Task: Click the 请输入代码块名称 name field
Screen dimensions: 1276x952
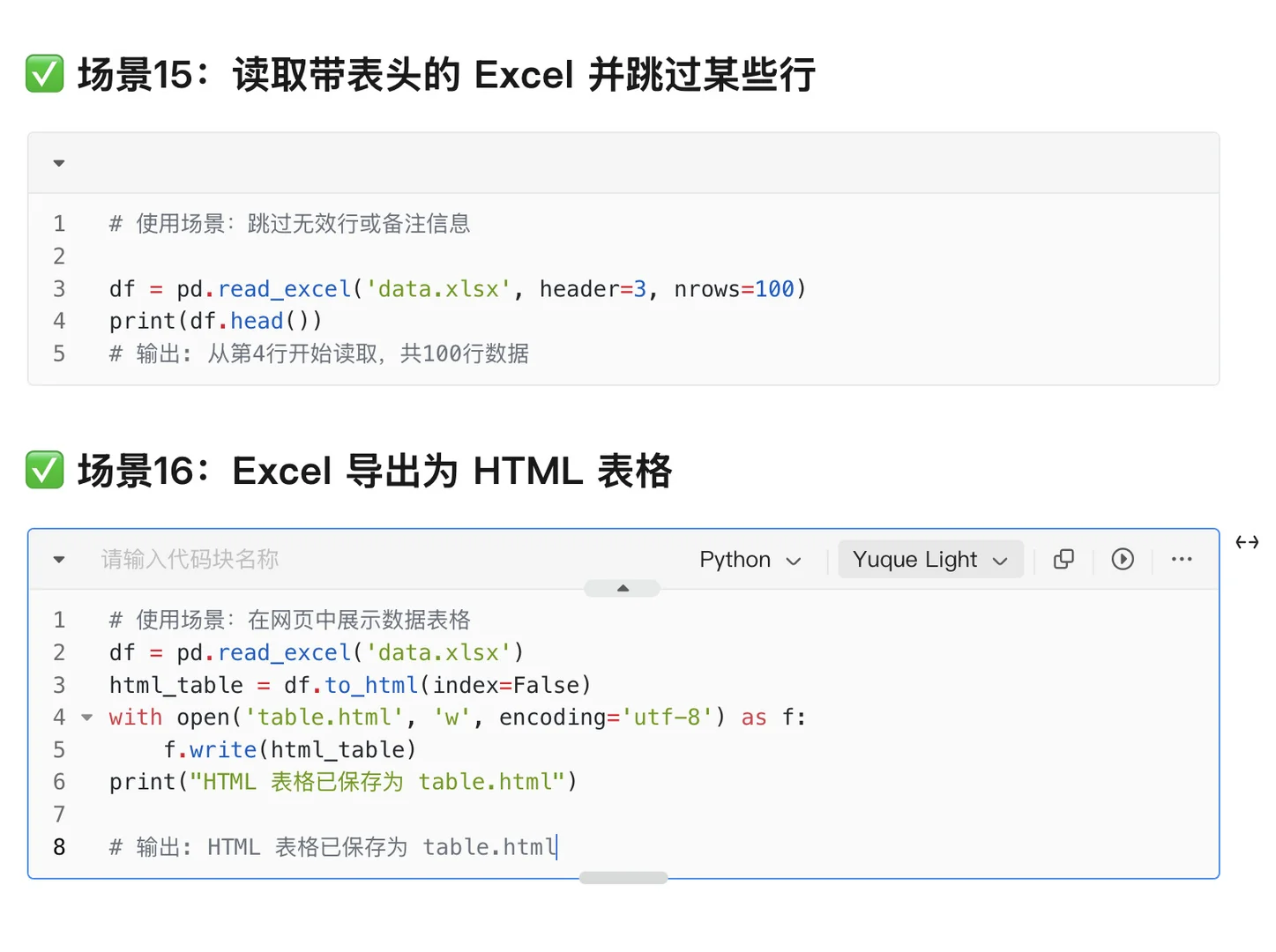Action: point(189,559)
